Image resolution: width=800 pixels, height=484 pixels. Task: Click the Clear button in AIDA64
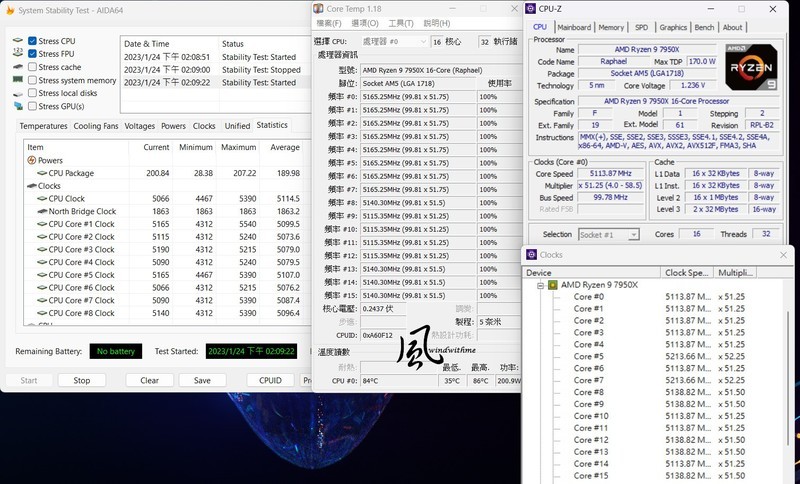(x=149, y=380)
